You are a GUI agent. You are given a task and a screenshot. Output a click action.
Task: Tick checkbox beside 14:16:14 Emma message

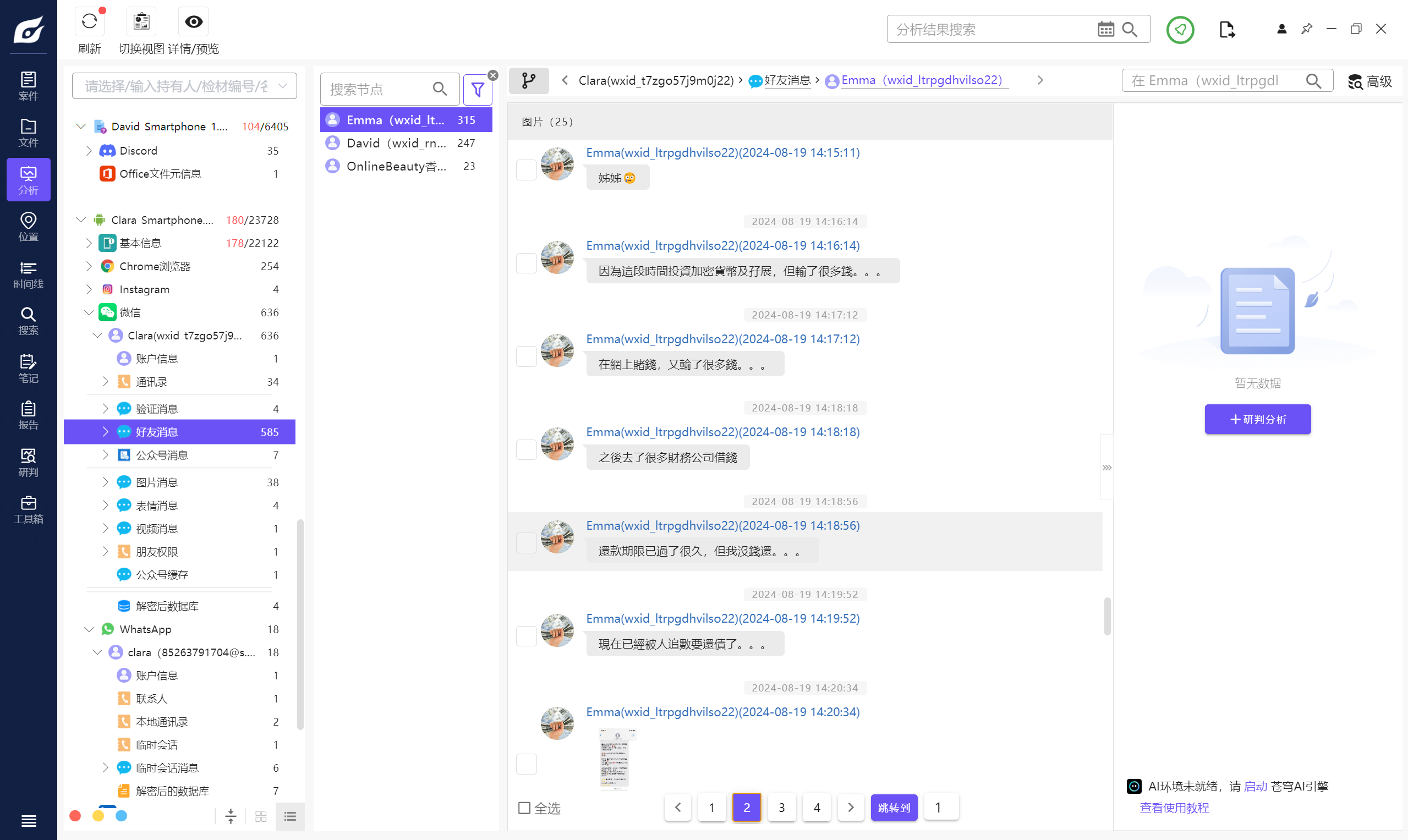(x=526, y=263)
